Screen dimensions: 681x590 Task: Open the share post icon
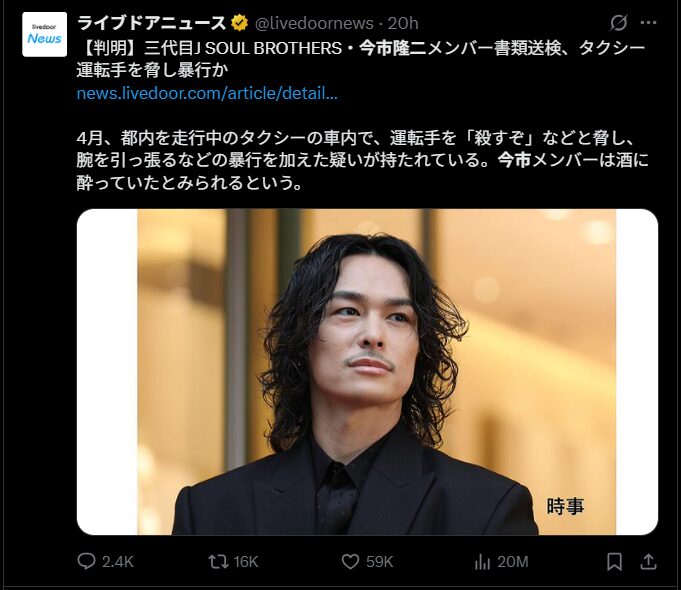coord(648,561)
